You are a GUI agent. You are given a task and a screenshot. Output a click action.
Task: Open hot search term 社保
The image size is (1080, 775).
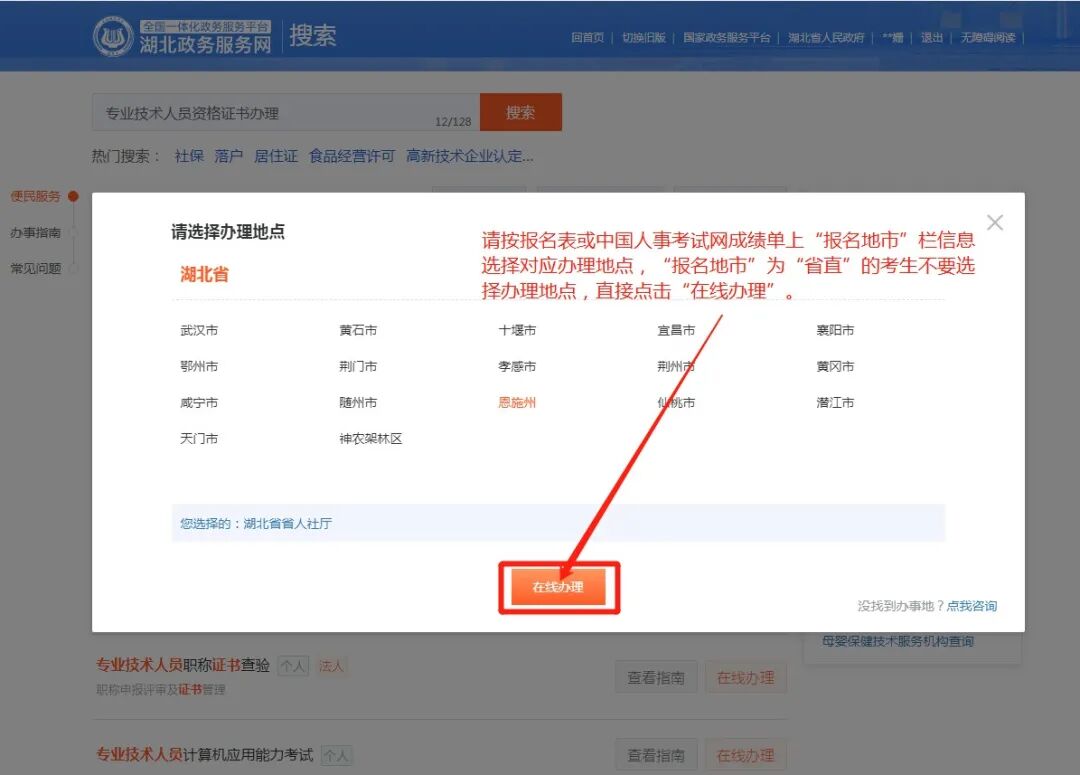tap(189, 156)
